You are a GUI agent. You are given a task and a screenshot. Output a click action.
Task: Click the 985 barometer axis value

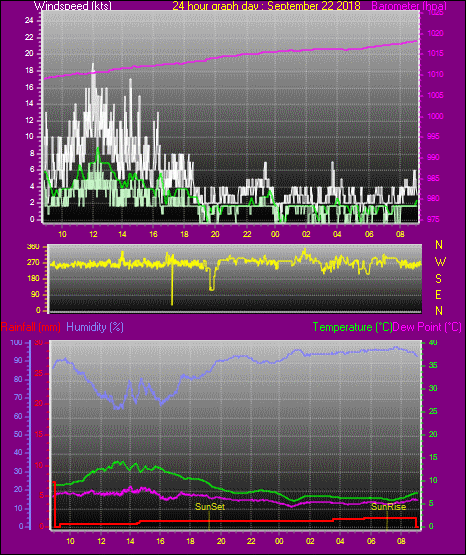[x=433, y=178]
